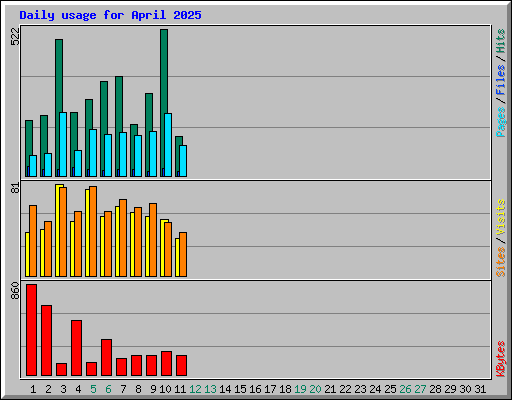
Task: Click the red KBytes bar for day 4
Action: click(76, 348)
